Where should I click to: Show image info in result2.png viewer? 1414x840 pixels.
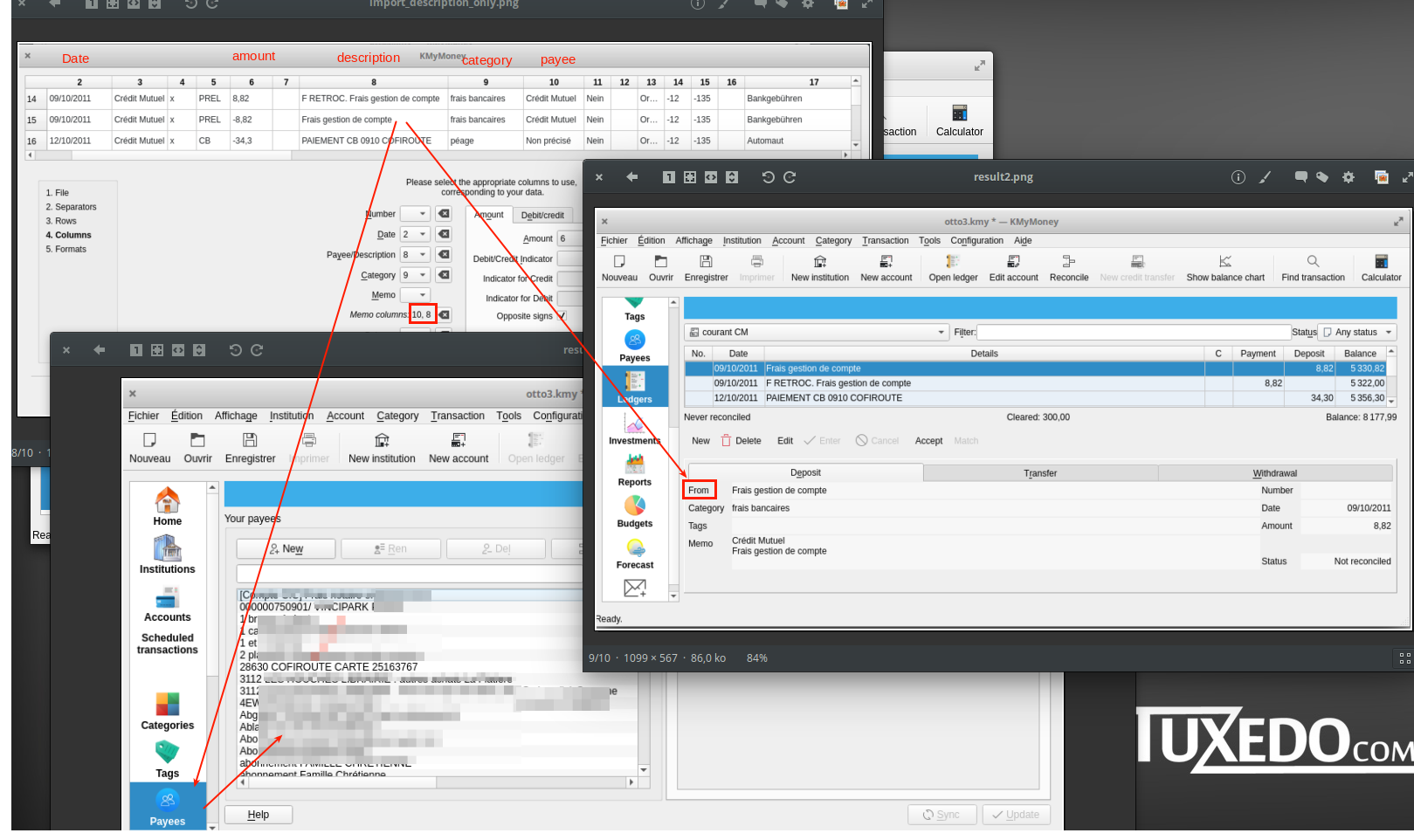point(1238,177)
